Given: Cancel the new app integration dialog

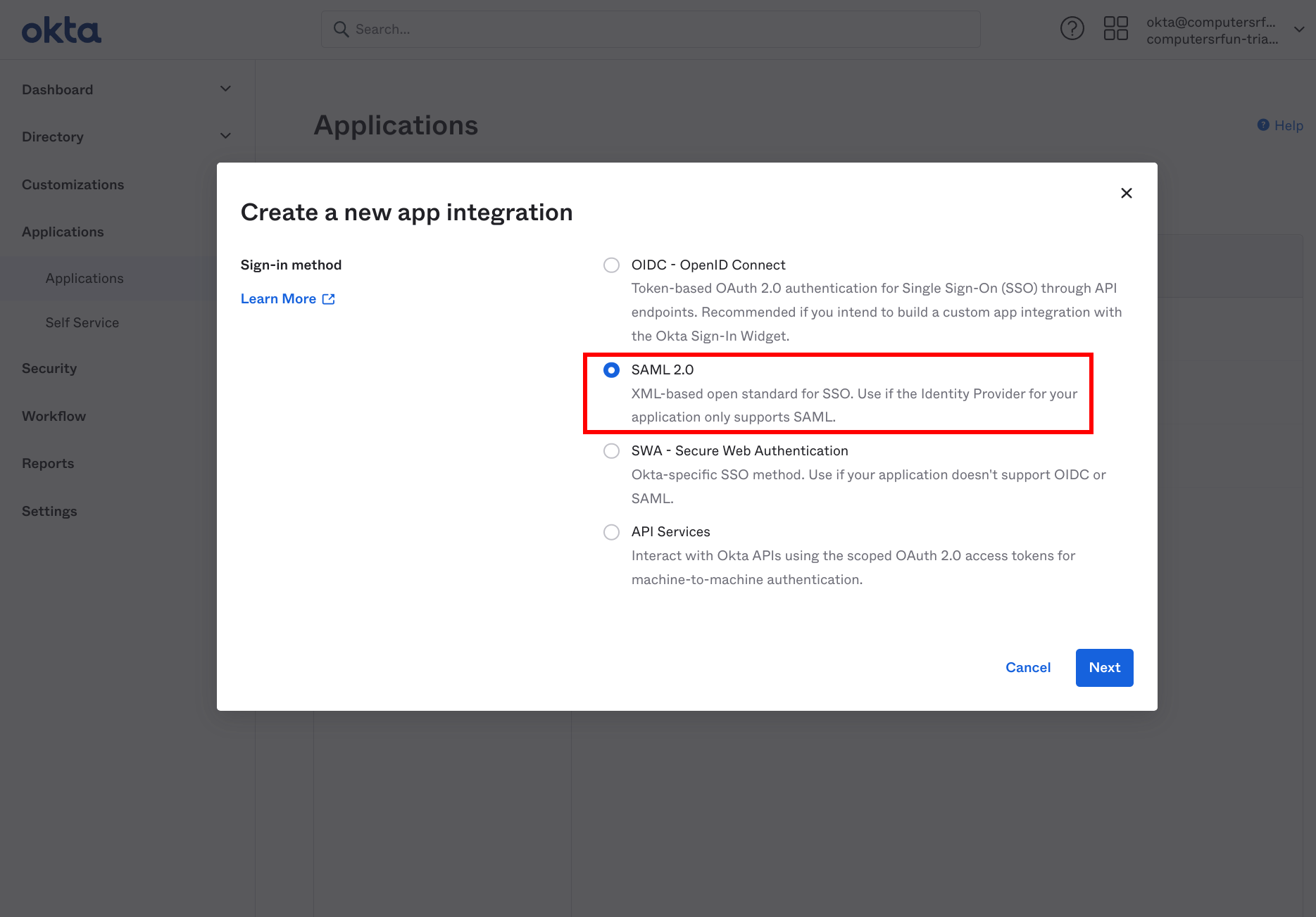Looking at the screenshot, I should click(x=1027, y=667).
